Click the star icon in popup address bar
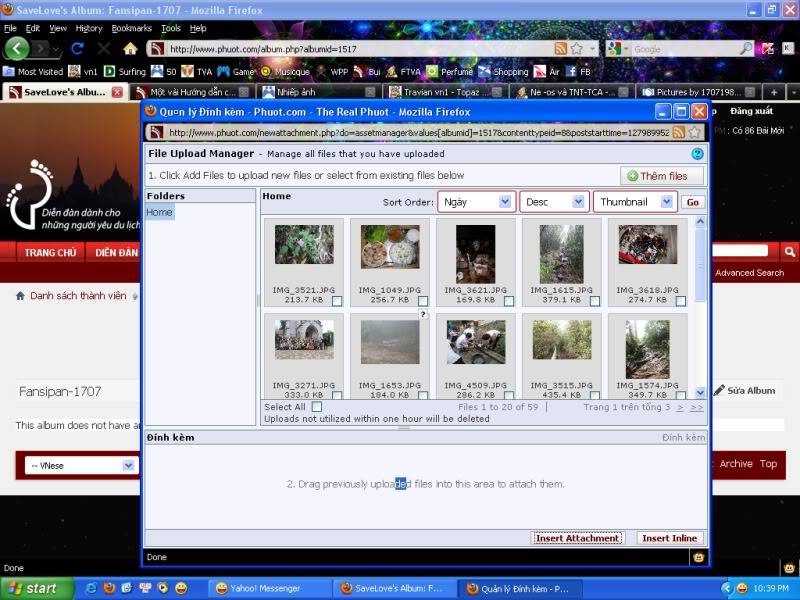This screenshot has height=600, width=800. 694,133
